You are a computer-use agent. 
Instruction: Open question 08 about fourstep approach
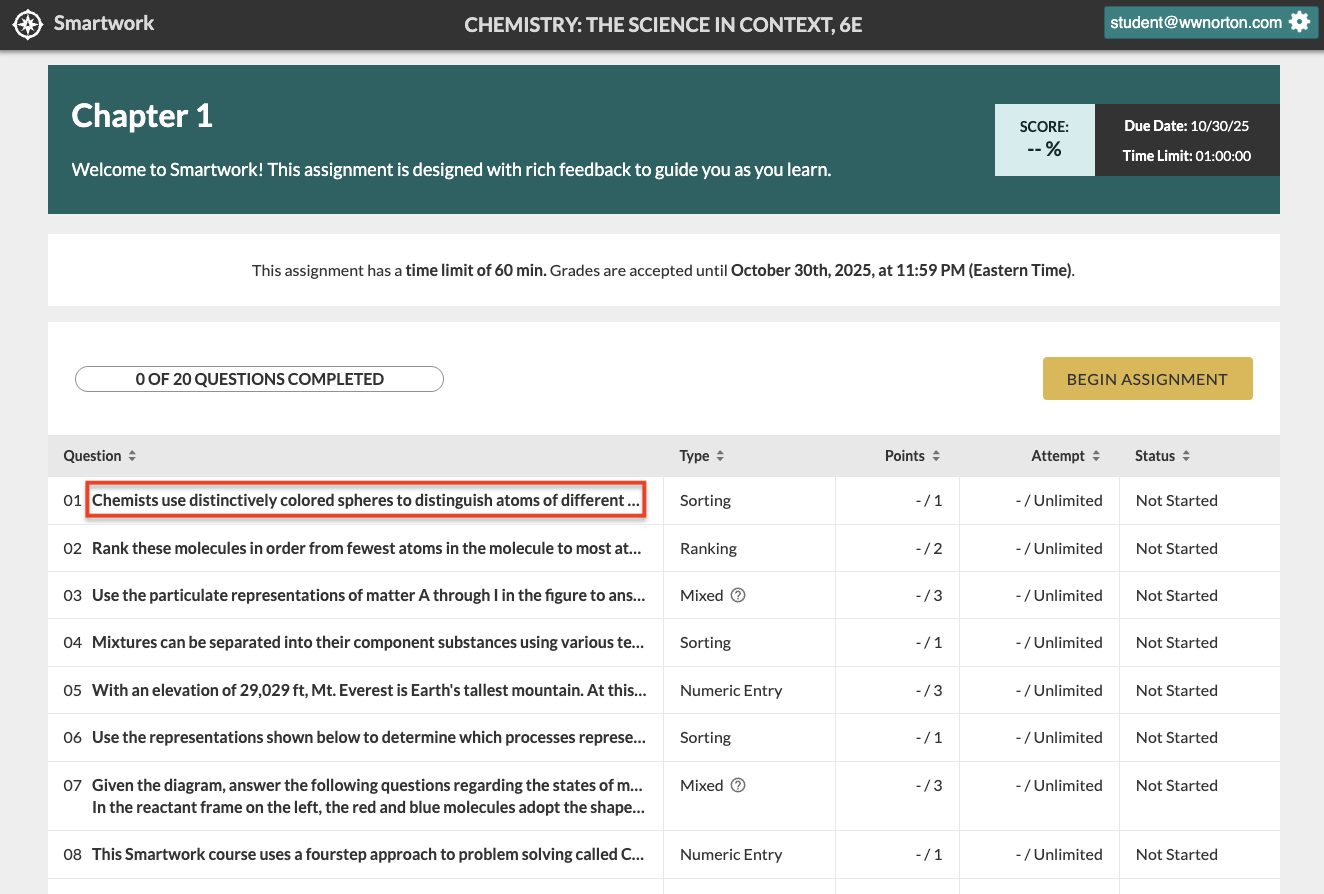368,854
